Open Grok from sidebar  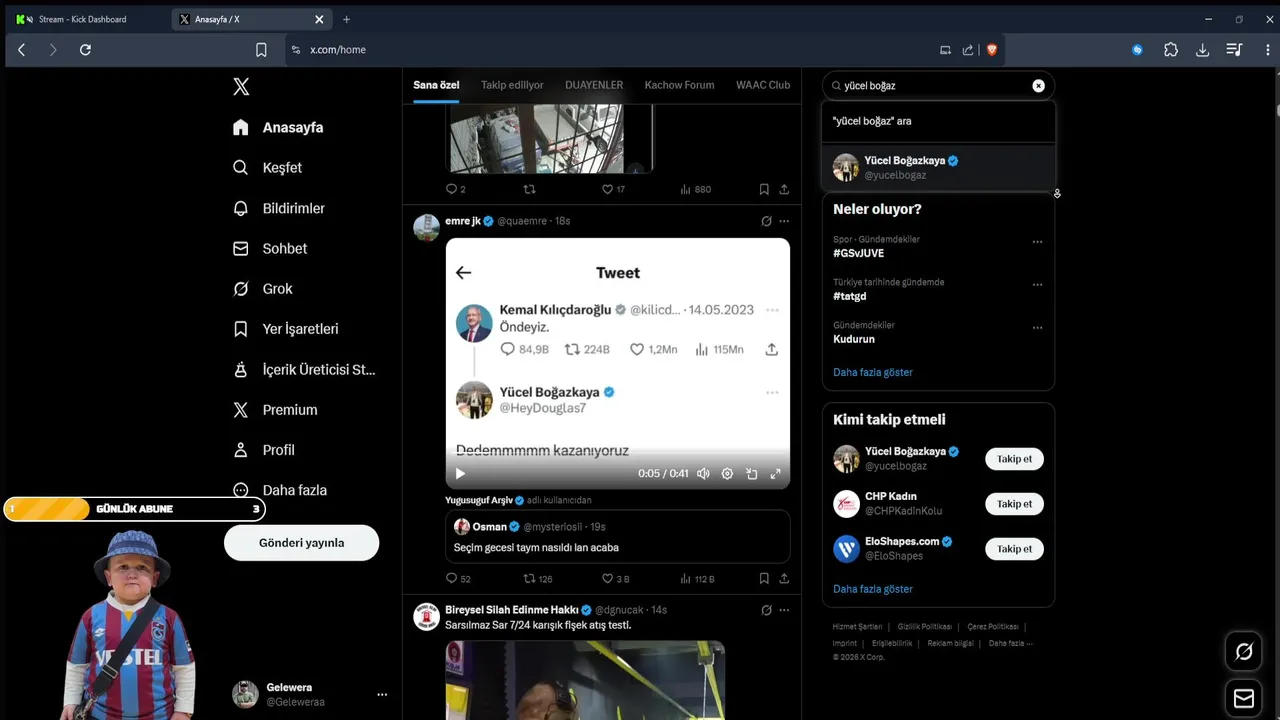pos(263,289)
